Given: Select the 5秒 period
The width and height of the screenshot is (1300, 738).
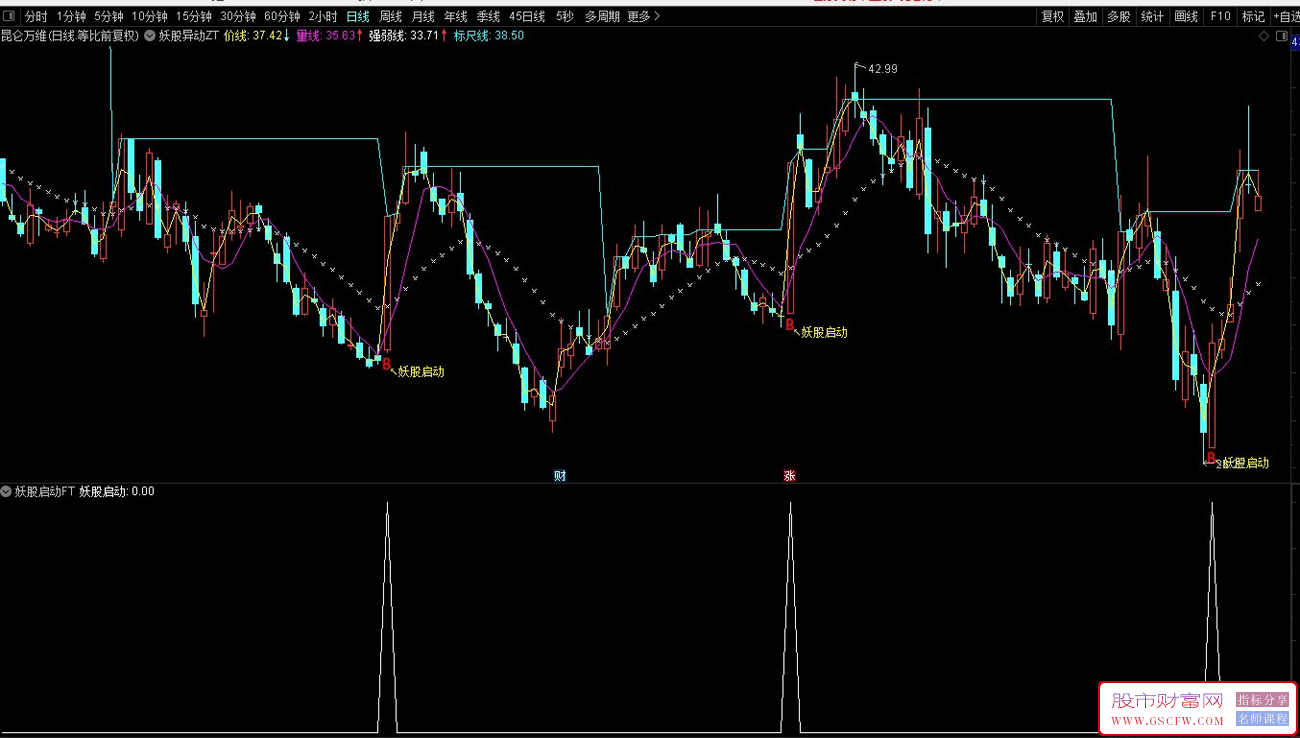Looking at the screenshot, I should 565,16.
